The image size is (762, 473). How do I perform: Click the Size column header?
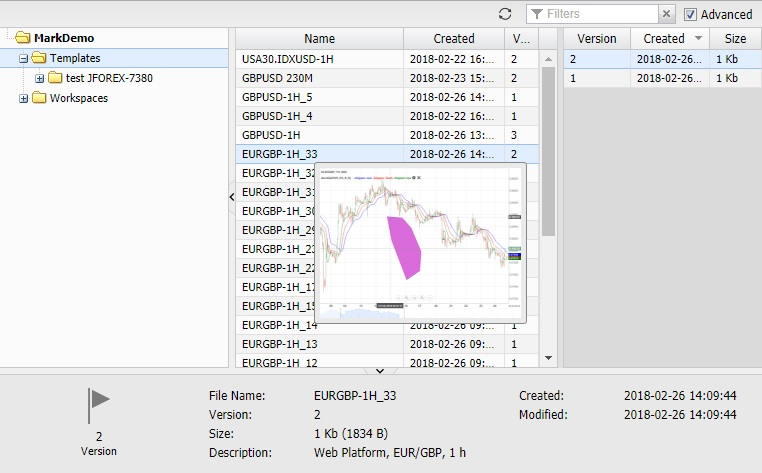pos(735,38)
